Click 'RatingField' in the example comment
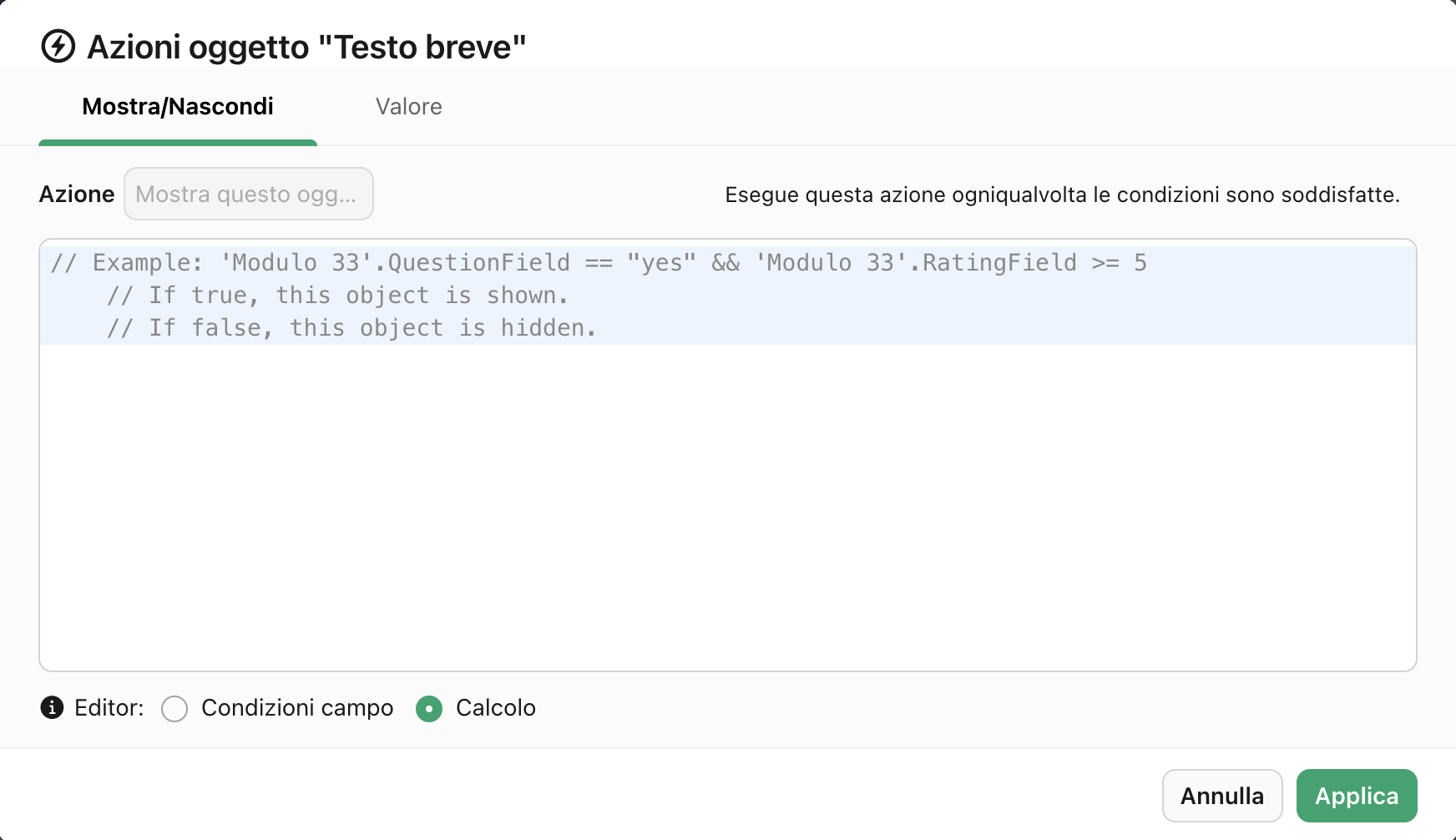Viewport: 1456px width, 840px height. [x=999, y=263]
